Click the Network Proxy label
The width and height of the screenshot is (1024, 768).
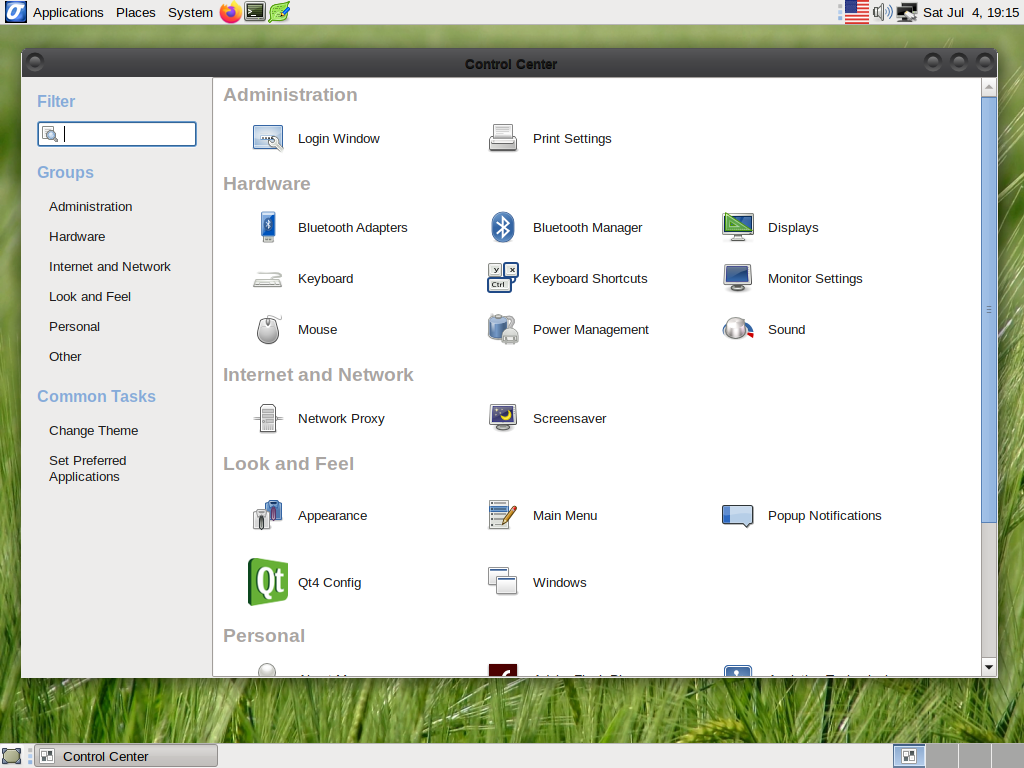point(342,418)
